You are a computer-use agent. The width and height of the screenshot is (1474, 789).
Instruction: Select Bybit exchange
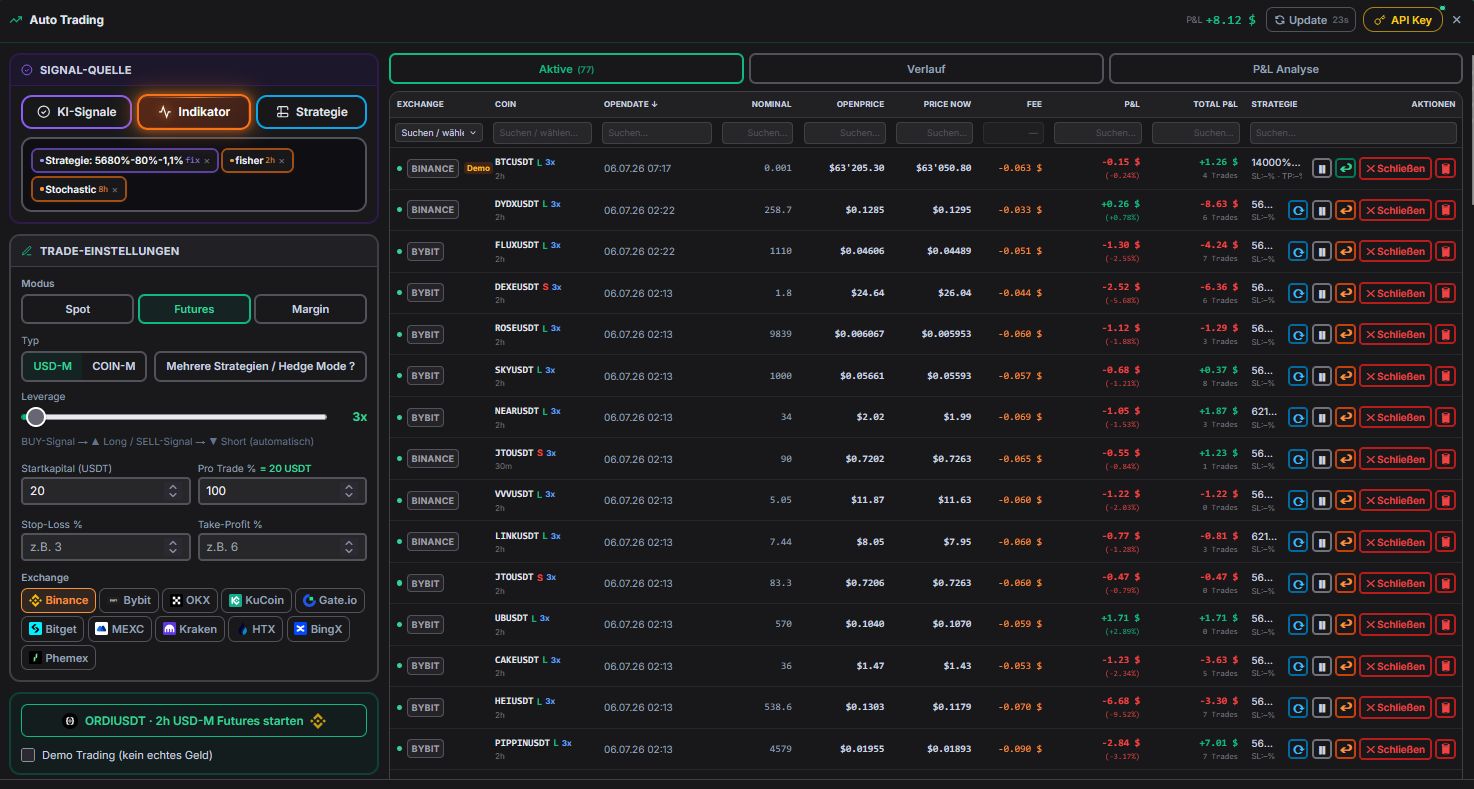click(x=129, y=600)
